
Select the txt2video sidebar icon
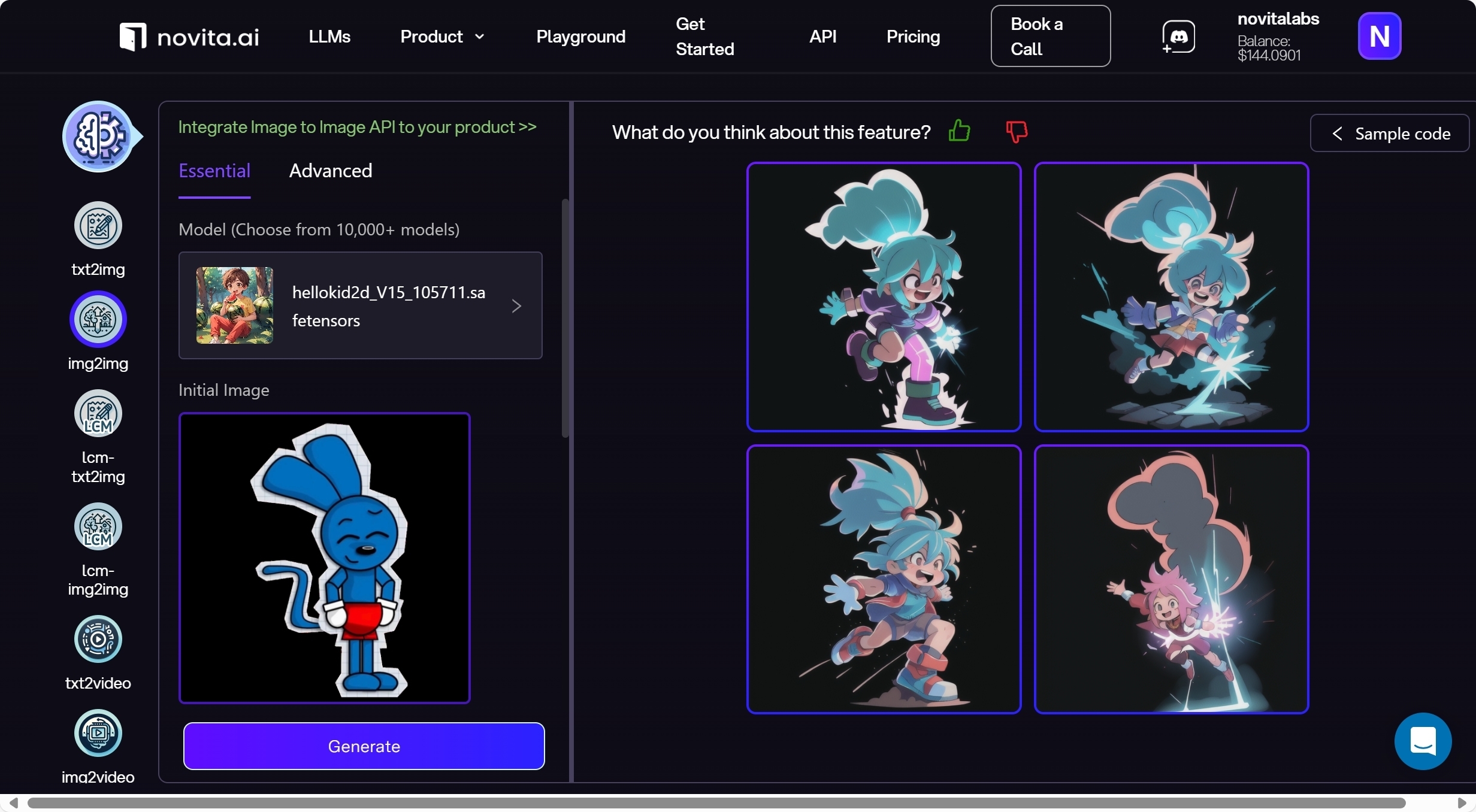pos(98,640)
